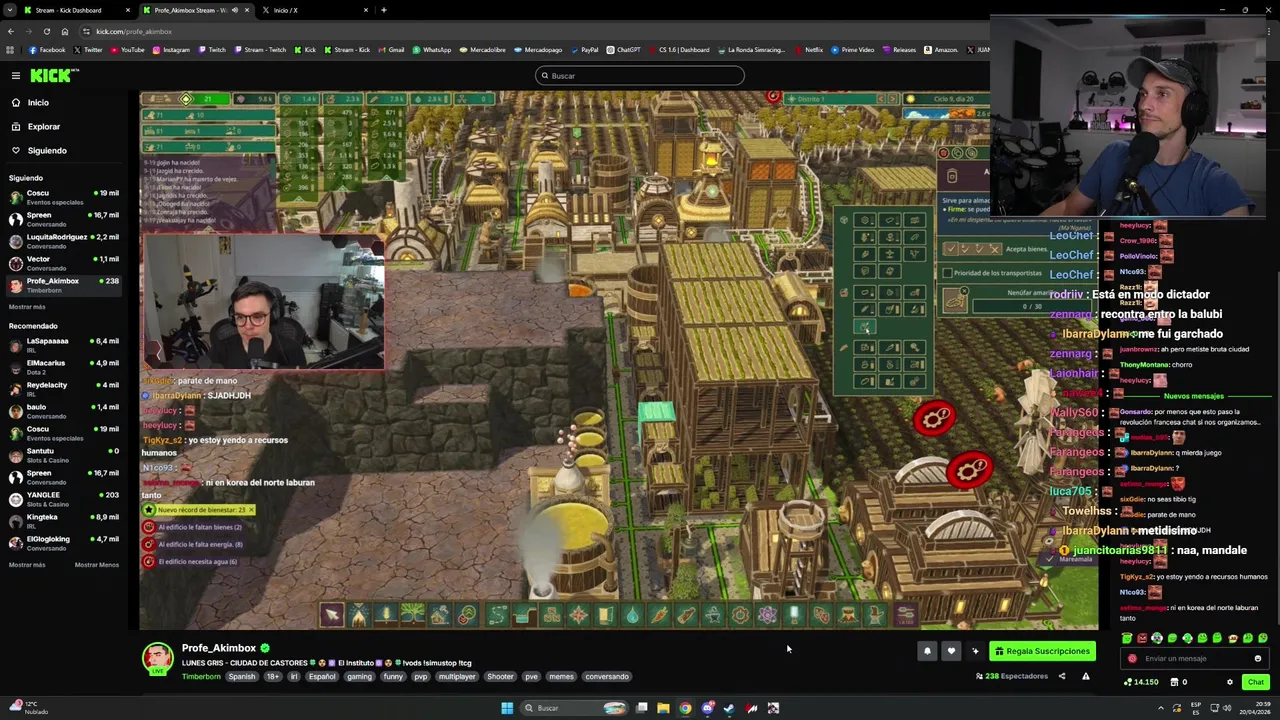Open the WhatsApp bookmark
Image resolution: width=1280 pixels, height=720 pixels.
point(431,50)
